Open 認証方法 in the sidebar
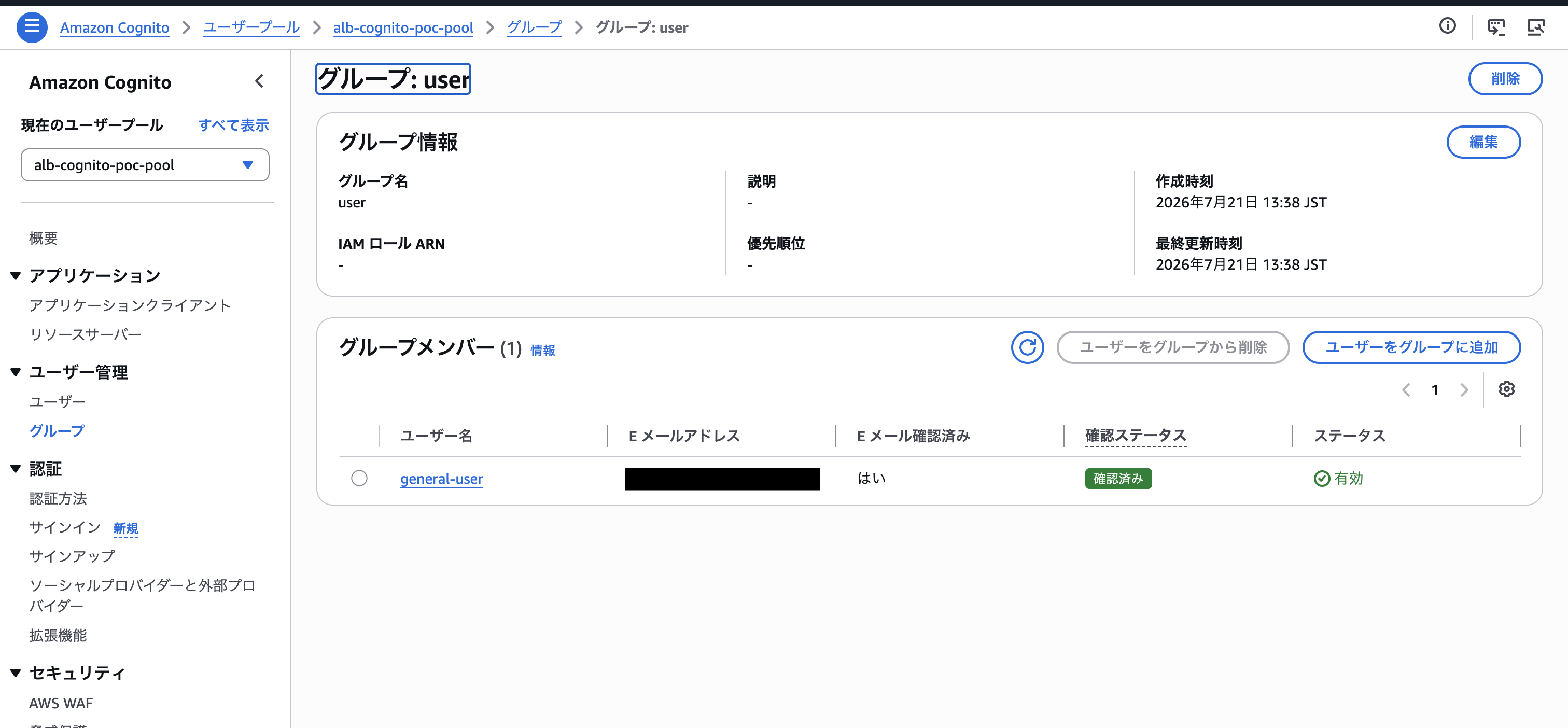This screenshot has width=1568, height=728. [x=58, y=498]
